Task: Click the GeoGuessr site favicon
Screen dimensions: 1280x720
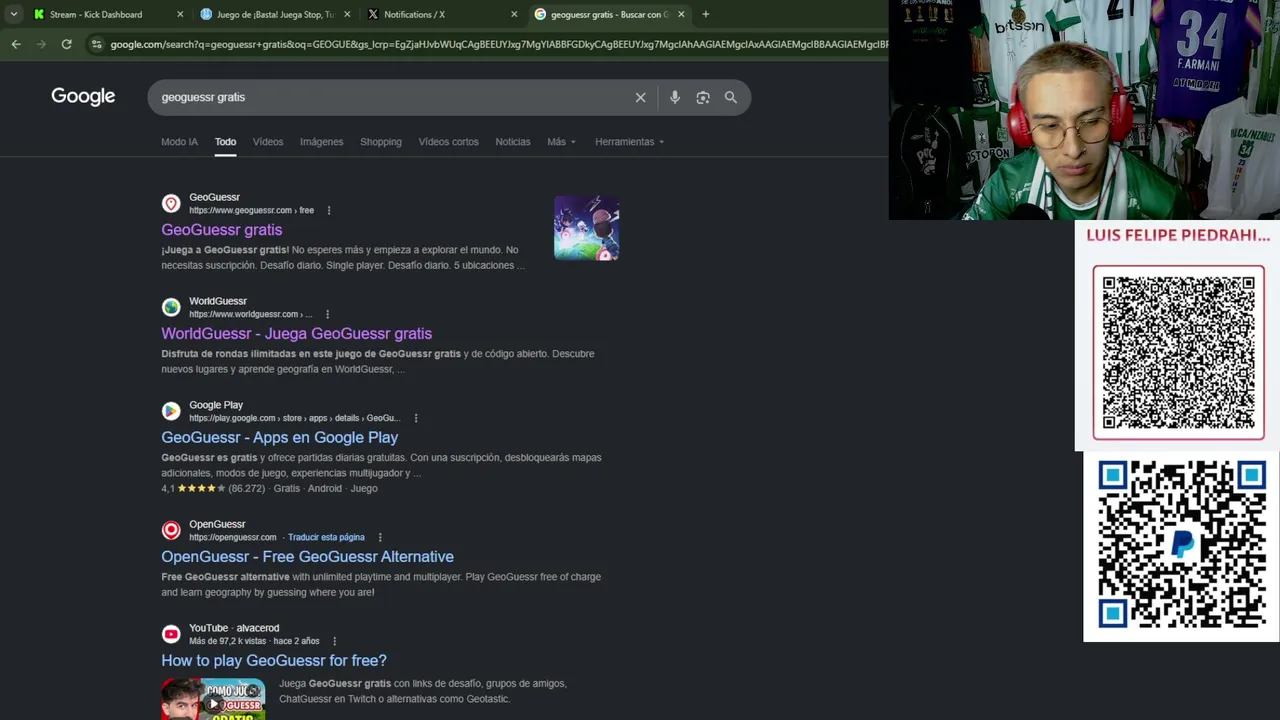Action: pyautogui.click(x=171, y=204)
